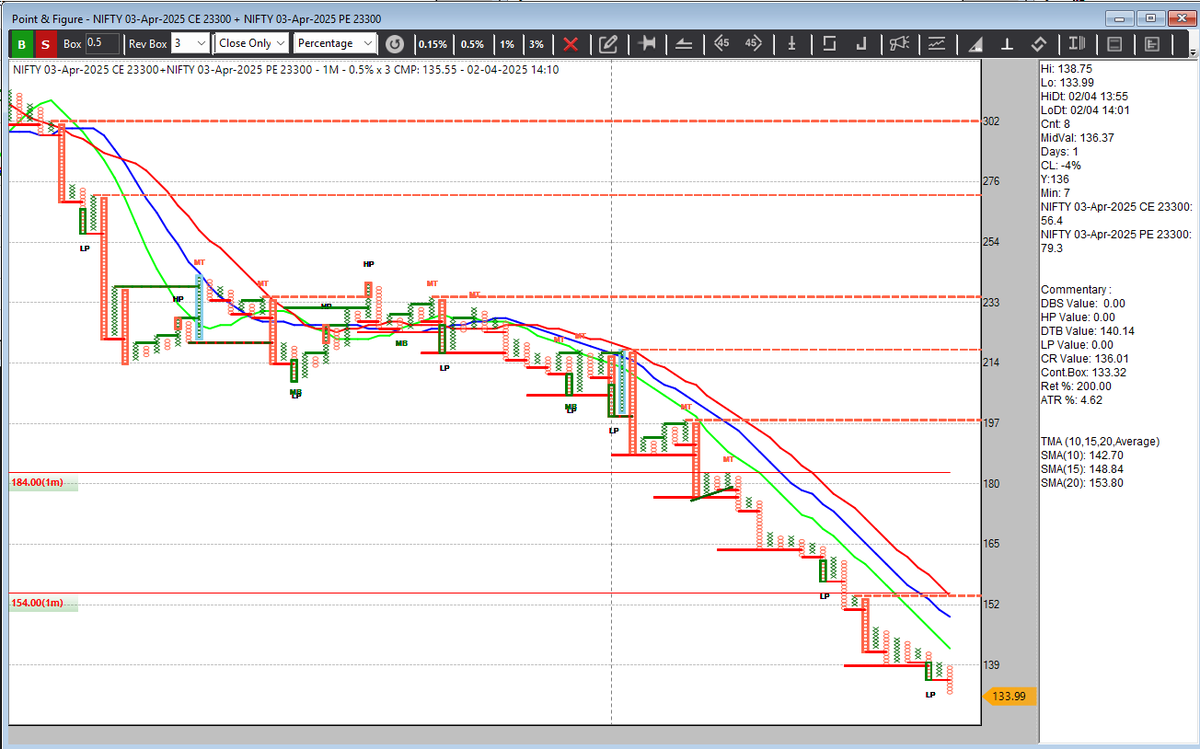Click the inverted T marker icon
Viewport: 1200px width, 749px height.
(1008, 44)
